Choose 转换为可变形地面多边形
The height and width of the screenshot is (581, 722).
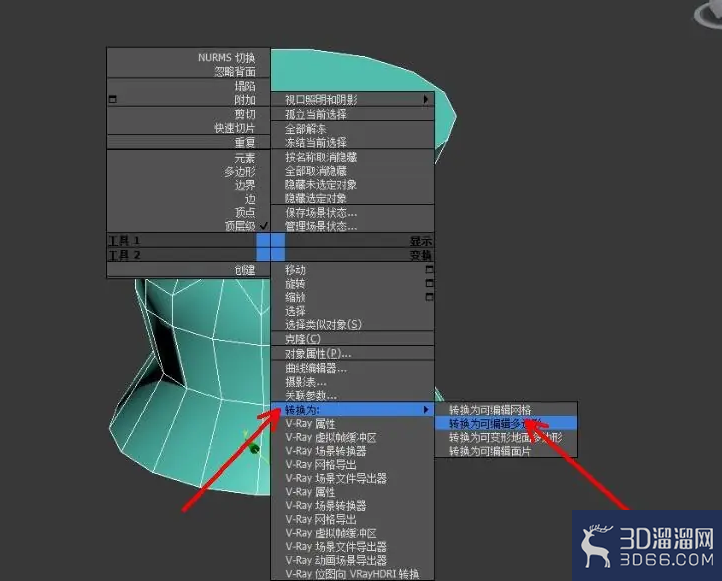tap(506, 437)
